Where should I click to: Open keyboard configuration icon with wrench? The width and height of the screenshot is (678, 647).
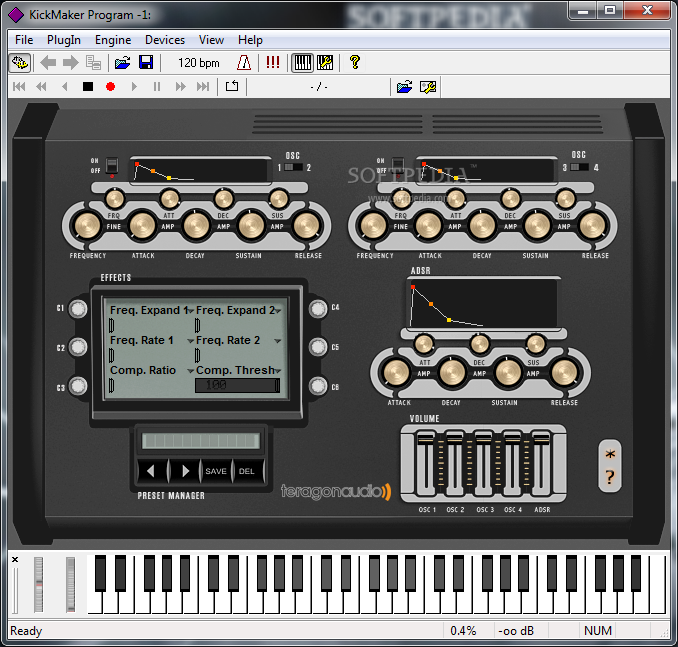tap(325, 63)
